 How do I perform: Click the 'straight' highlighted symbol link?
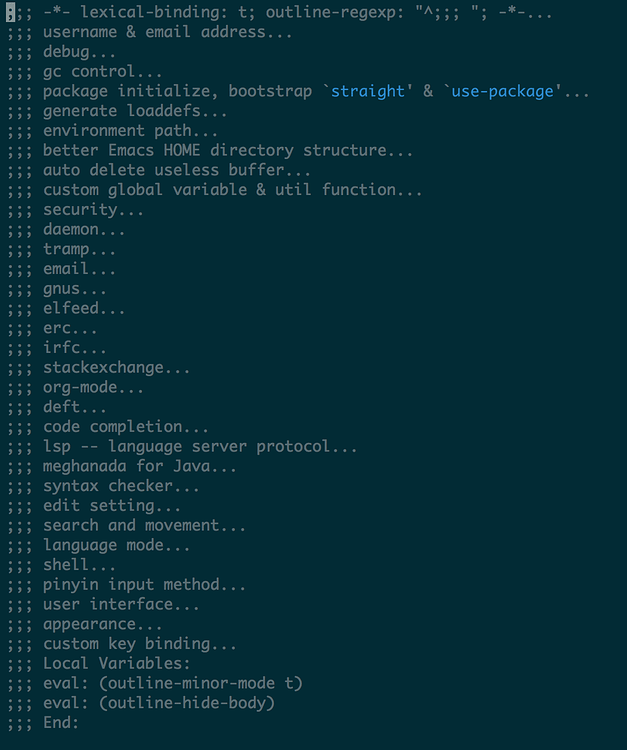click(367, 91)
